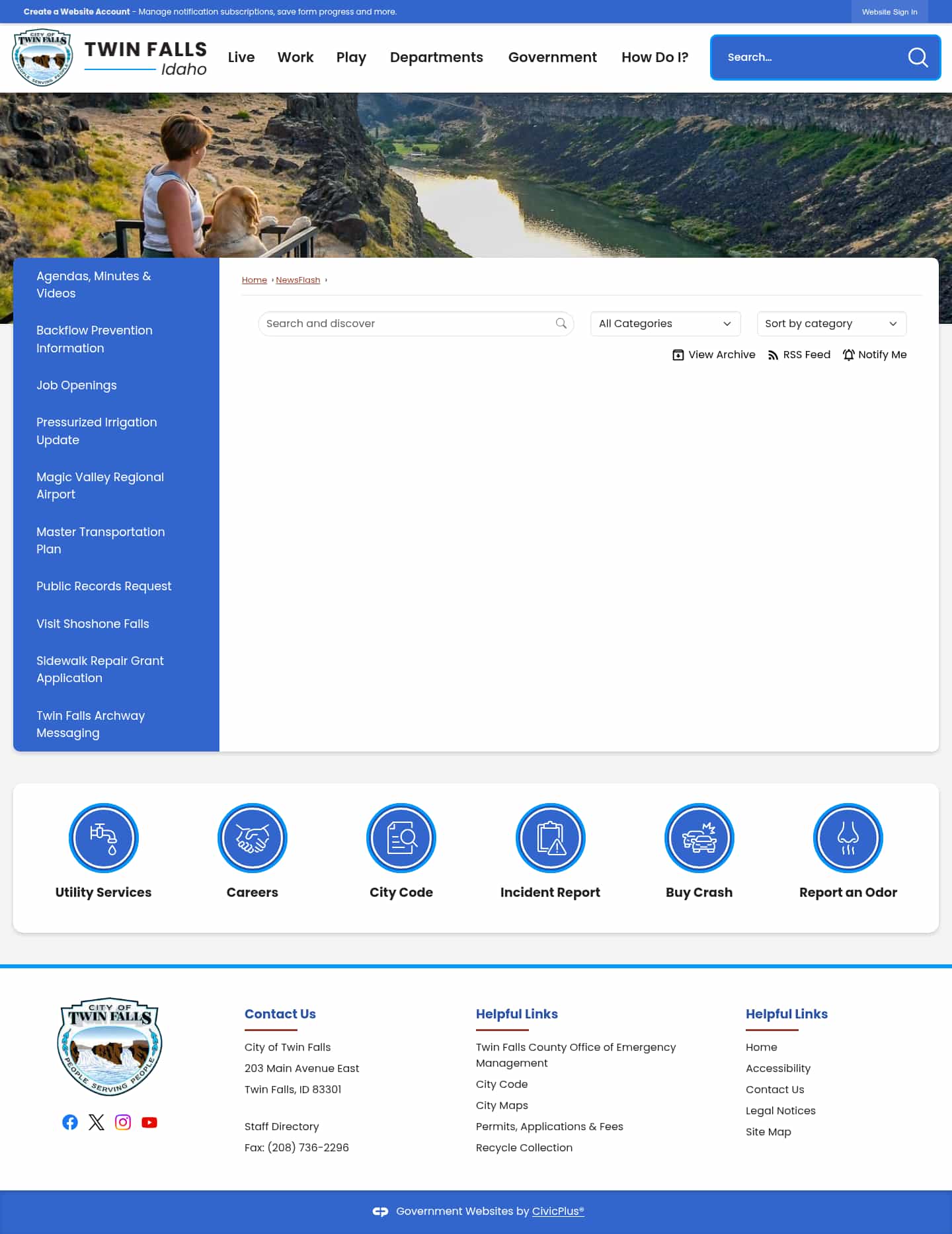Click the Report an Odor label text
The width and height of the screenshot is (952, 1234).
coord(848,892)
